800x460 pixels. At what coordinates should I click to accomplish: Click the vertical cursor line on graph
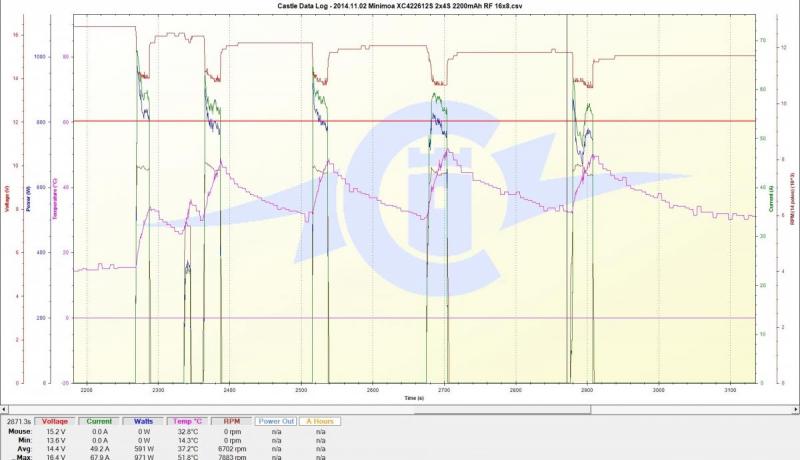click(567, 250)
